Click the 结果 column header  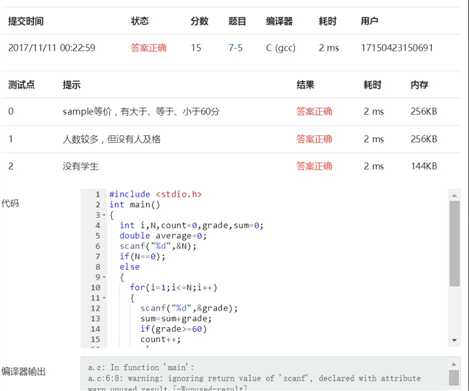305,85
